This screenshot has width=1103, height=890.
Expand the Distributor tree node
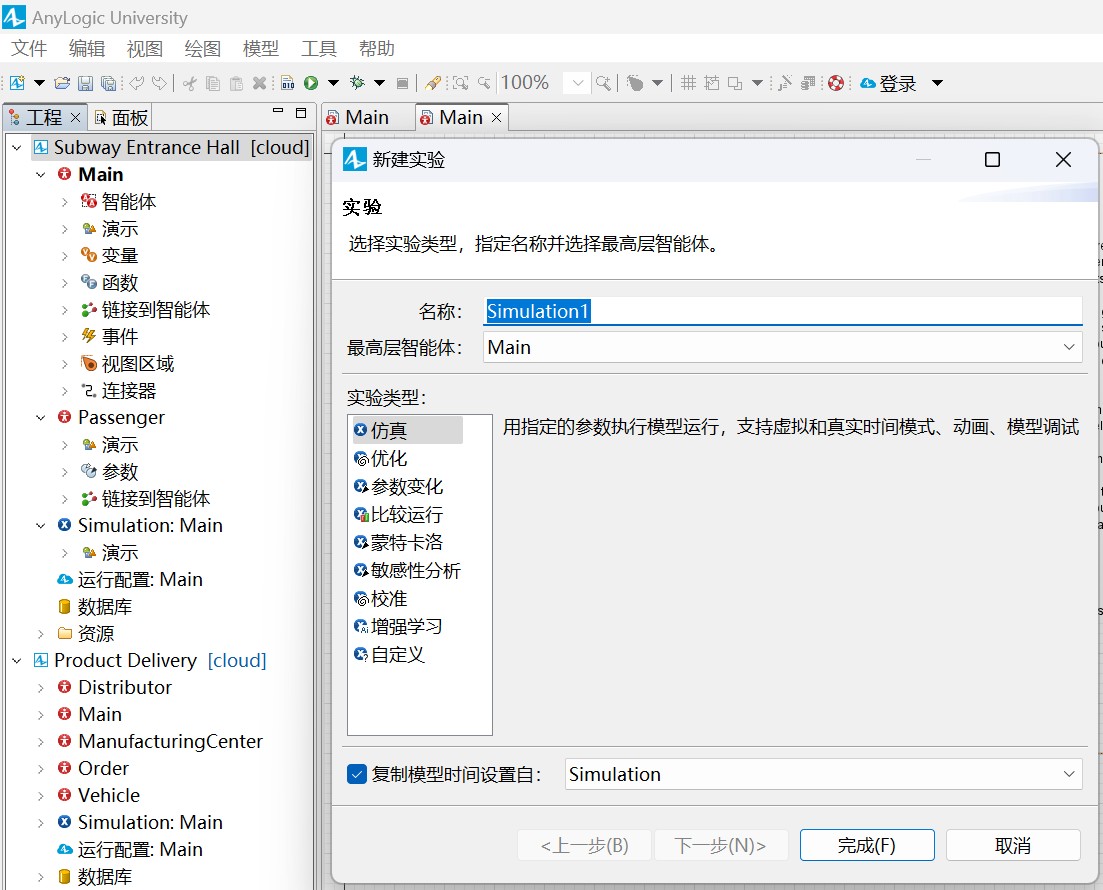[x=40, y=688]
